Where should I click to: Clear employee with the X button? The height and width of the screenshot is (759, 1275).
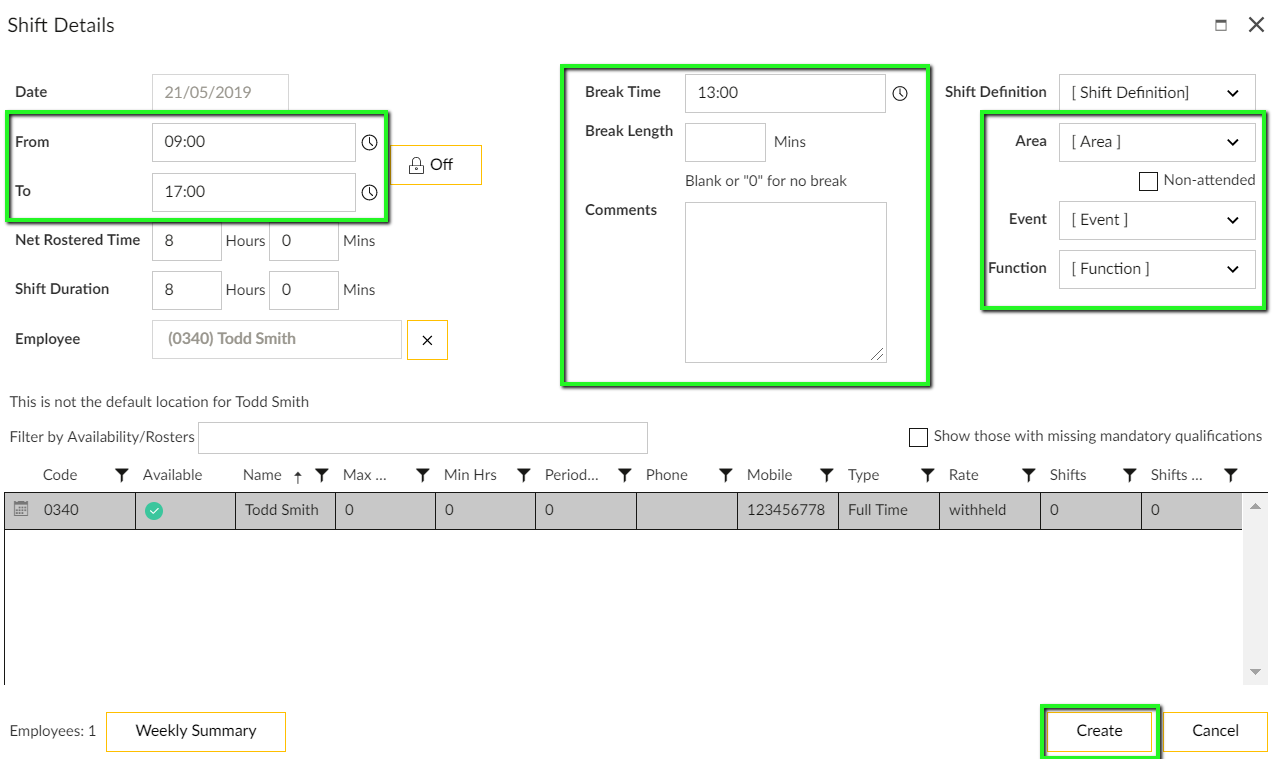coord(427,340)
